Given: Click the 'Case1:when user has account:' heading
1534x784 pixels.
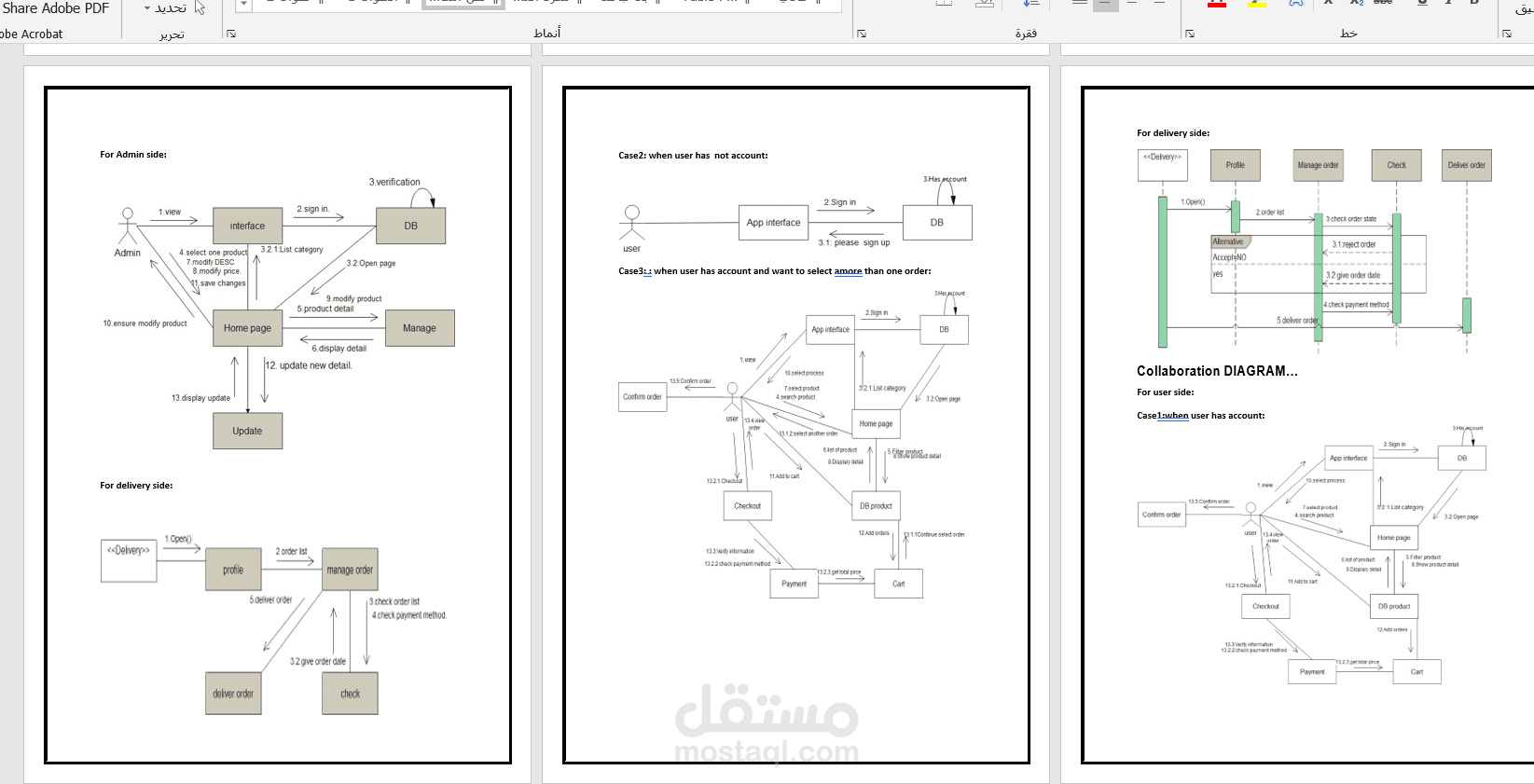Looking at the screenshot, I should click(x=1201, y=416).
